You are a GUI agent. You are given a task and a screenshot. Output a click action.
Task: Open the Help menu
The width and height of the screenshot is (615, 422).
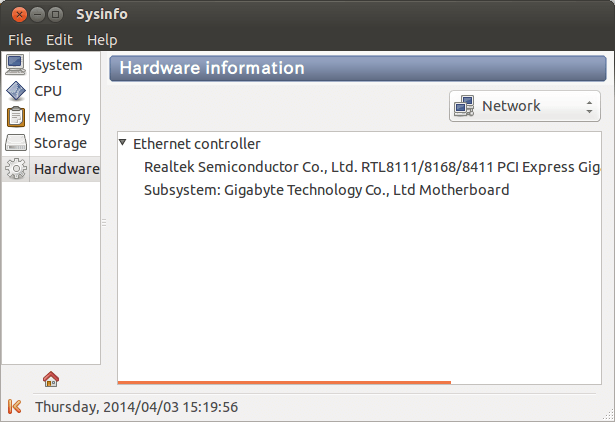(x=102, y=40)
